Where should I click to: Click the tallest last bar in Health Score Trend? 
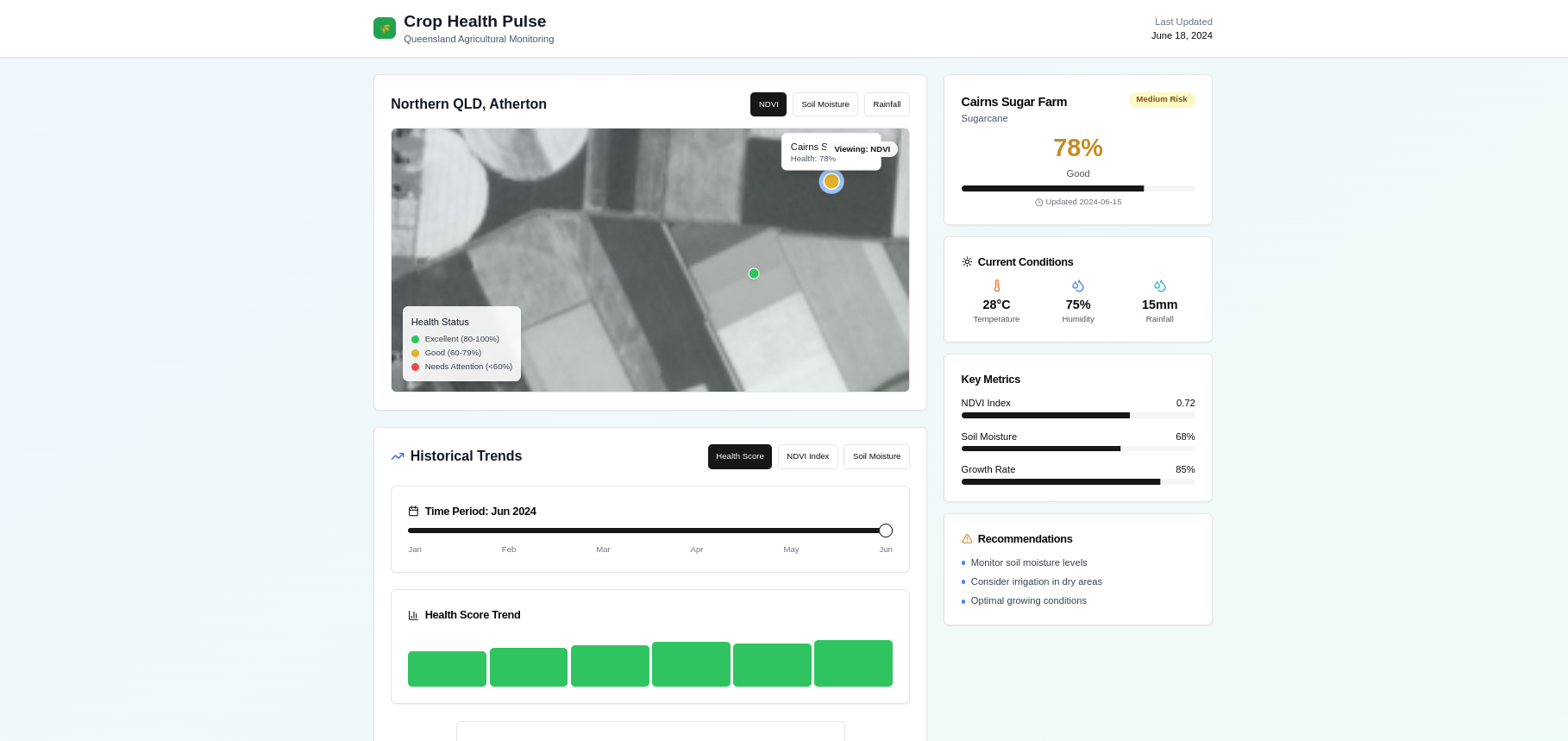click(853, 663)
